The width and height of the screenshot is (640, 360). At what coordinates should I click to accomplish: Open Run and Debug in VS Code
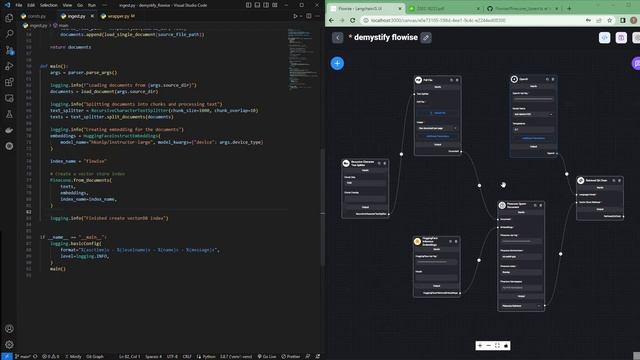coord(9,66)
